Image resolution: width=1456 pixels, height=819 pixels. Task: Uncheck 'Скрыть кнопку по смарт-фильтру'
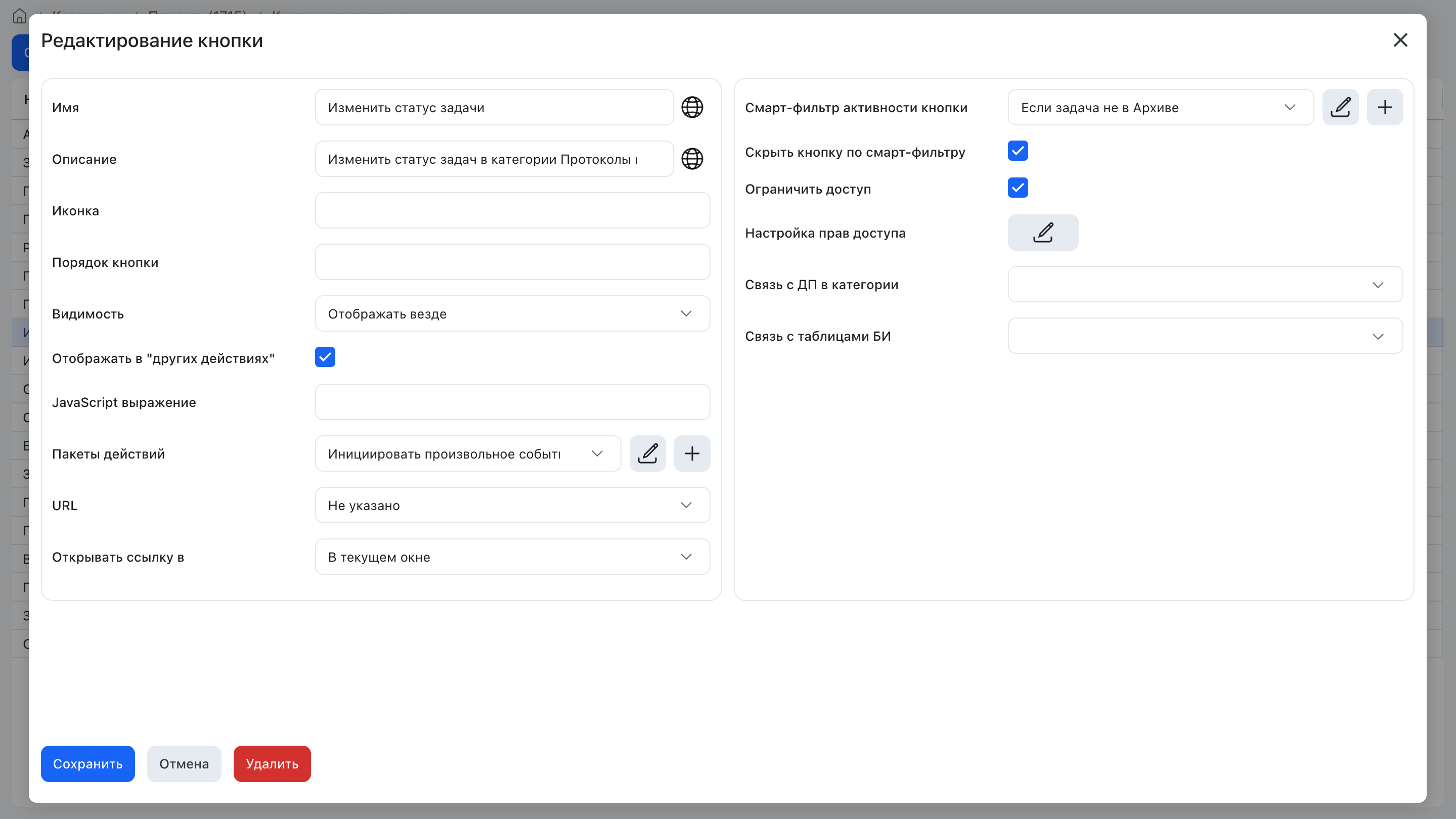point(1018,151)
